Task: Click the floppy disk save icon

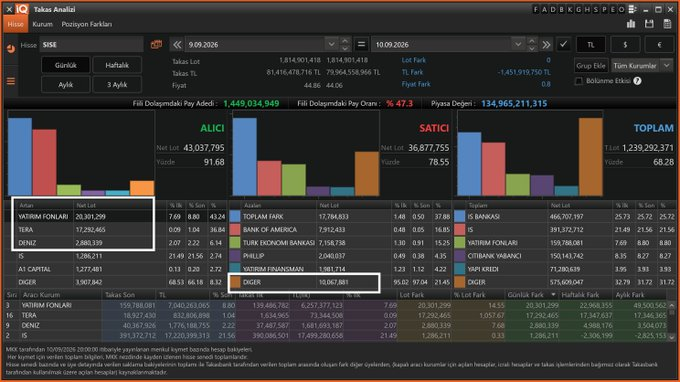Action: [x=649, y=24]
